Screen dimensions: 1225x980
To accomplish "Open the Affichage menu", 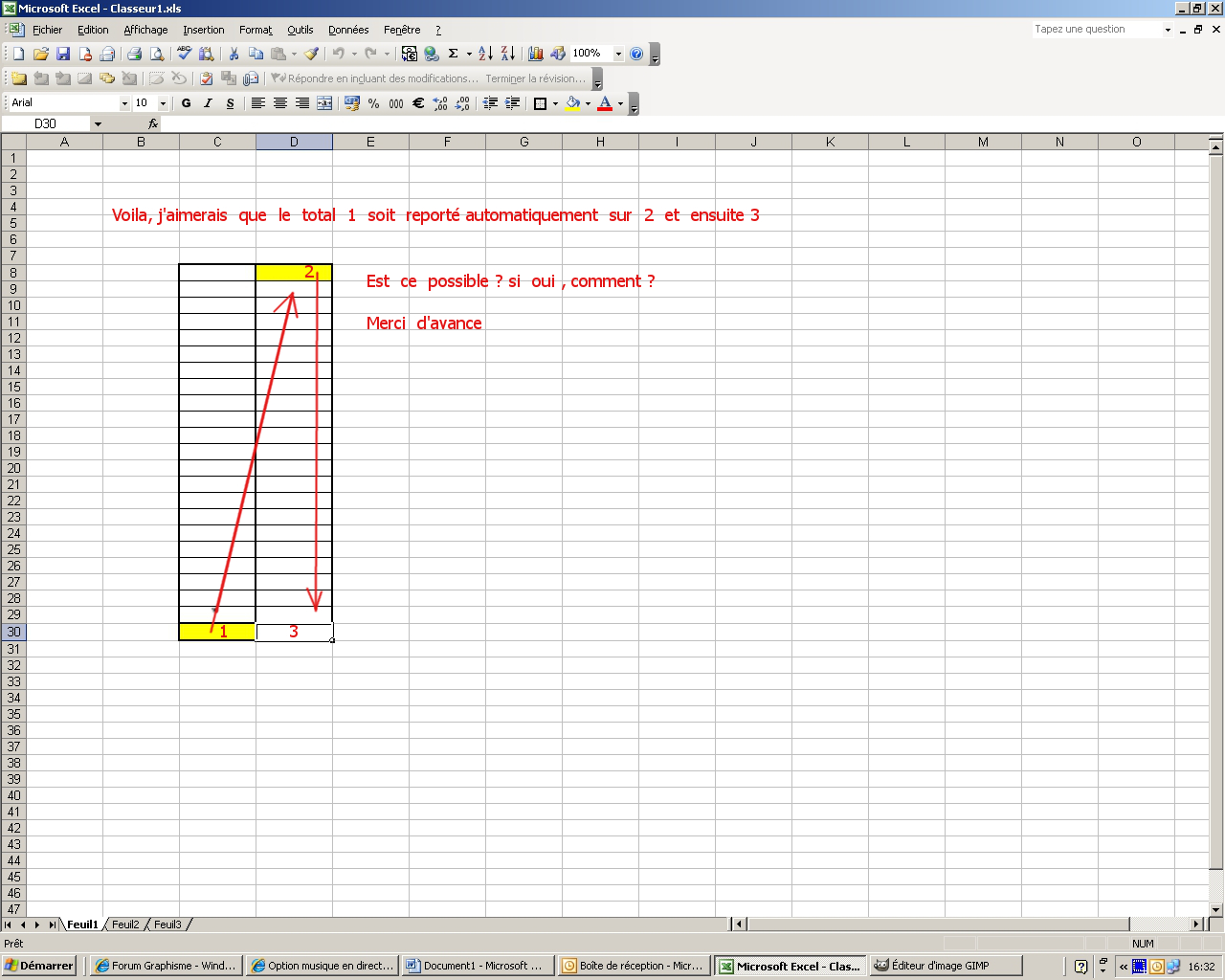I will point(145,30).
